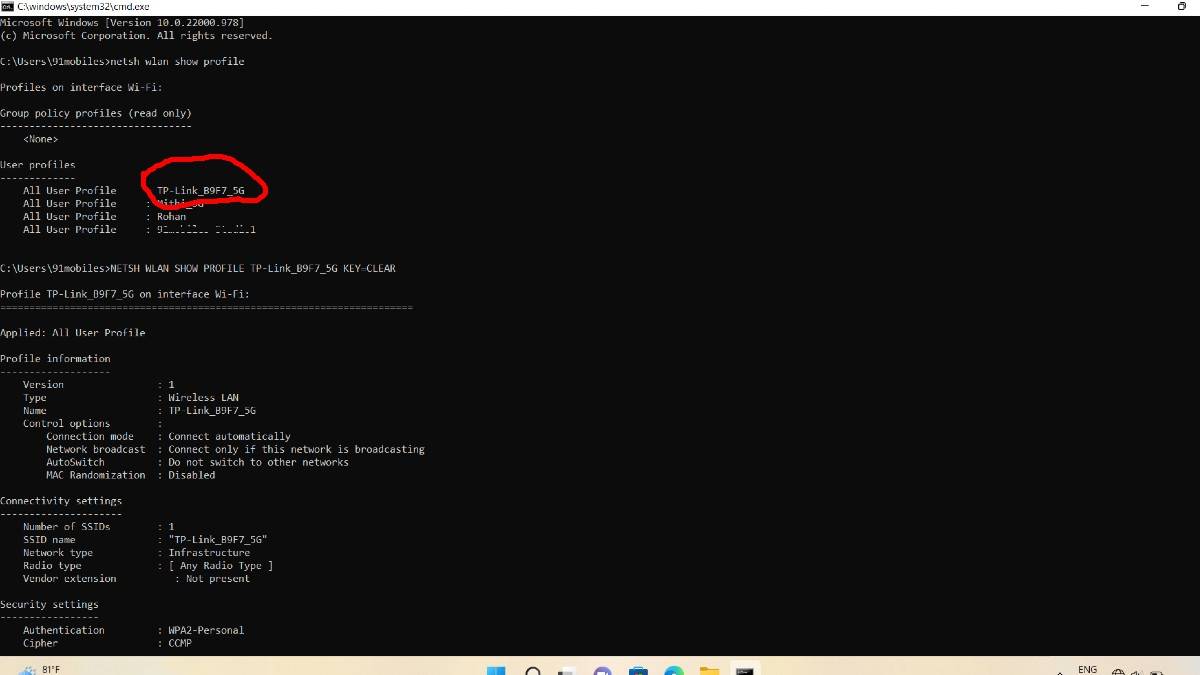This screenshot has height=675, width=1200.
Task: Click 'Connect automatically' connection mode value
Action: coord(229,437)
